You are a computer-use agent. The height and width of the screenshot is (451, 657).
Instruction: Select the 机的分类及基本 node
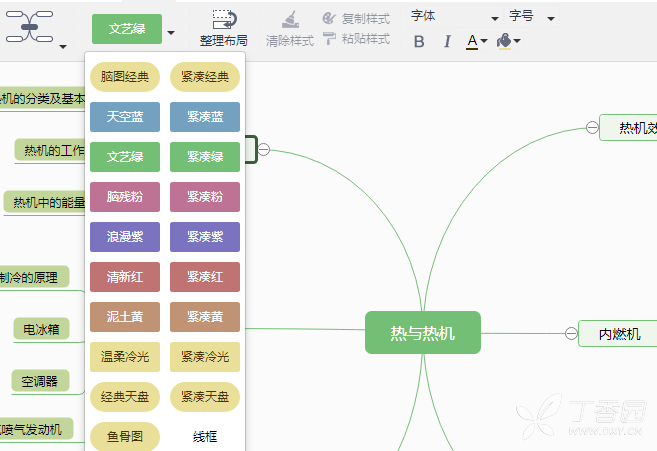tap(42, 98)
